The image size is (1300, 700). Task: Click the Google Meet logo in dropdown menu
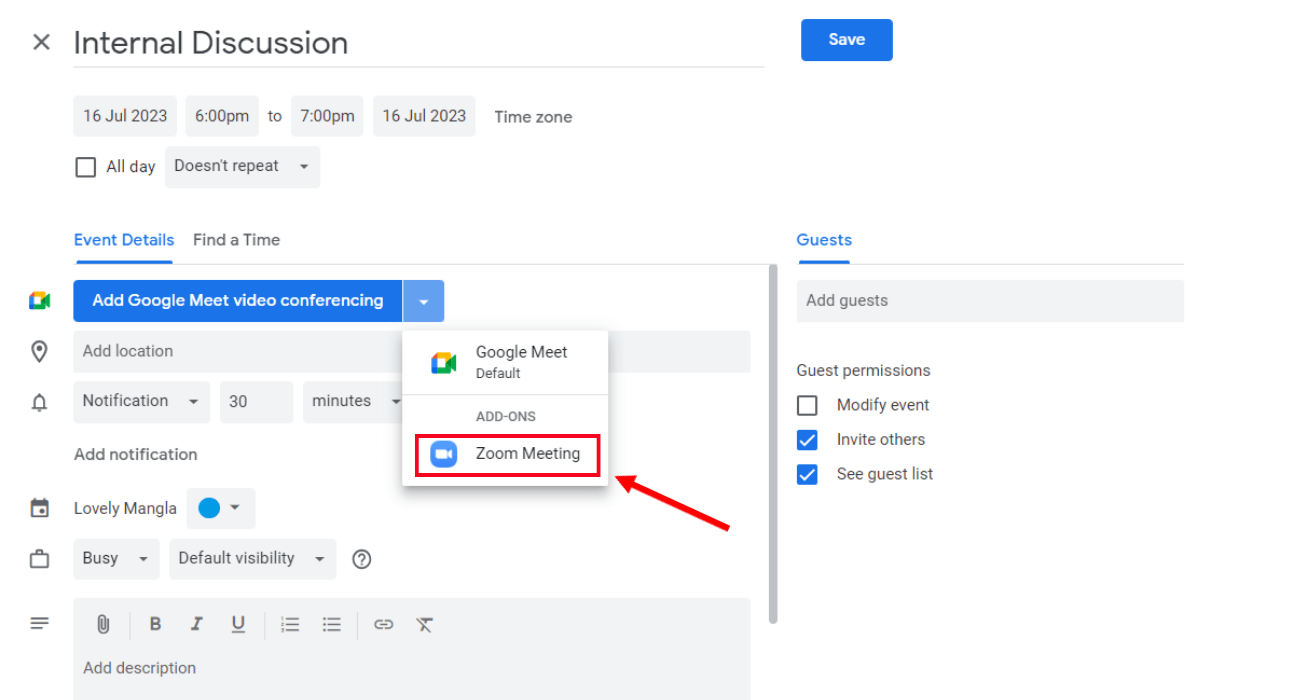tap(444, 363)
